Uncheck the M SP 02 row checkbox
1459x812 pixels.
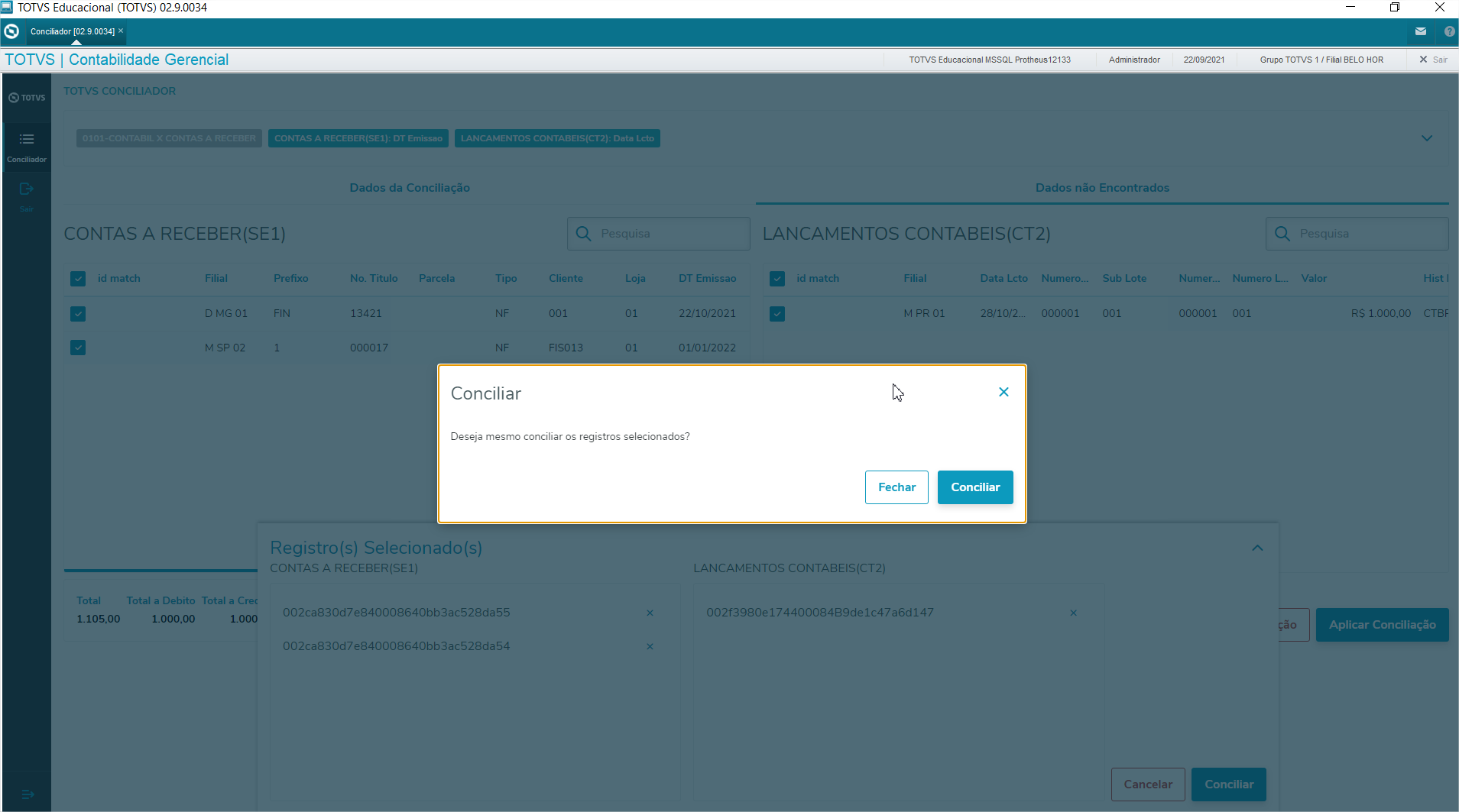78,348
